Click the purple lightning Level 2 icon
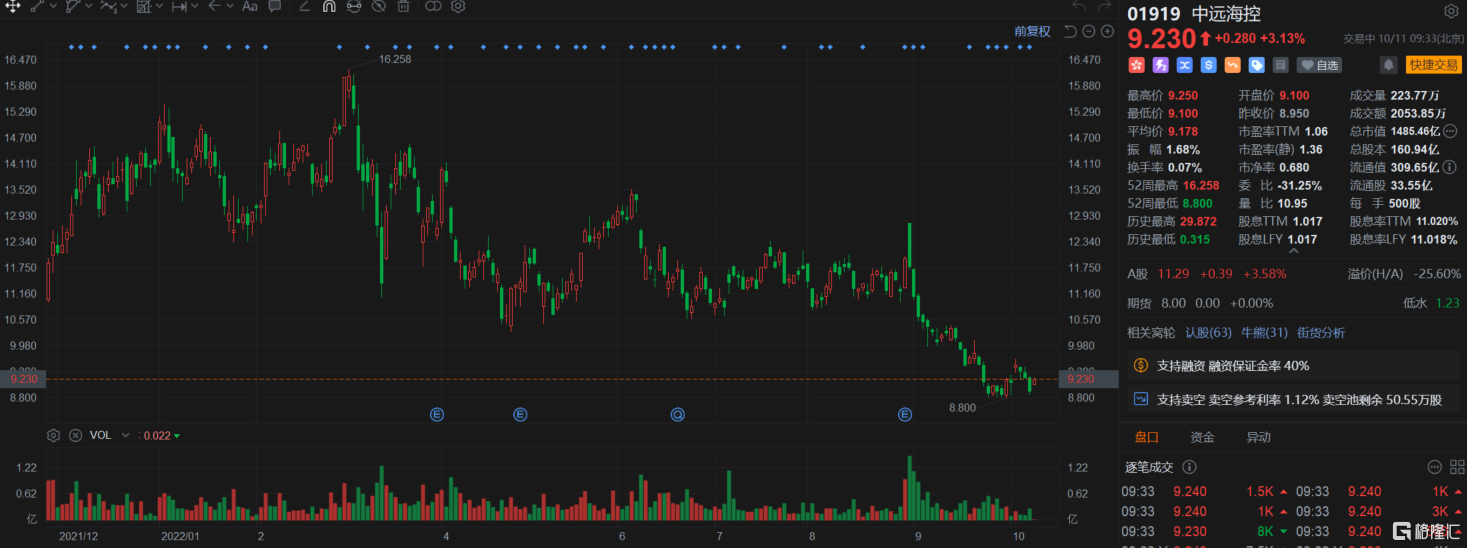The width and height of the screenshot is (1467, 548). pos(1160,65)
